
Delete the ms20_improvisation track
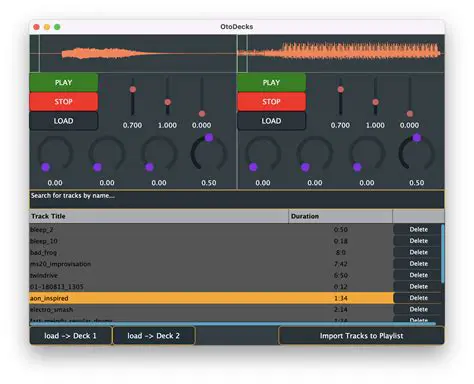point(418,264)
